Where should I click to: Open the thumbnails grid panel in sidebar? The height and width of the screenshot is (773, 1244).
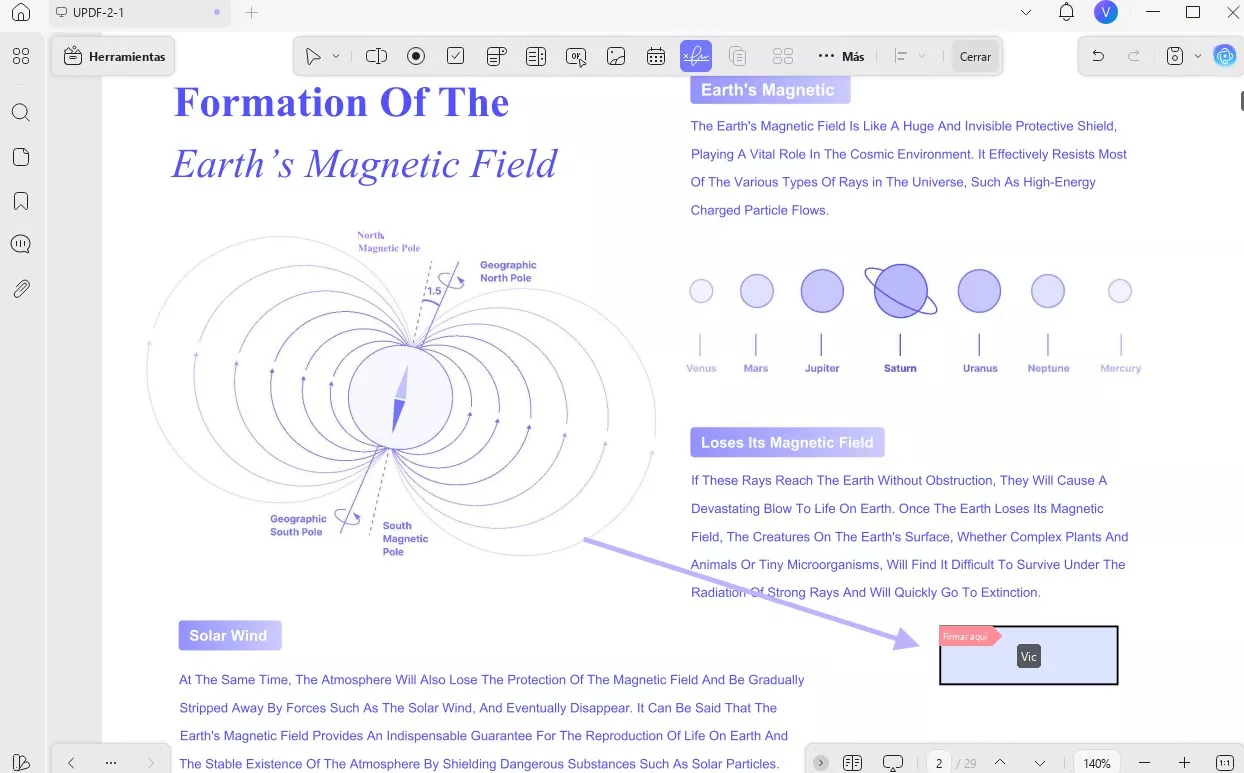[x=21, y=56]
